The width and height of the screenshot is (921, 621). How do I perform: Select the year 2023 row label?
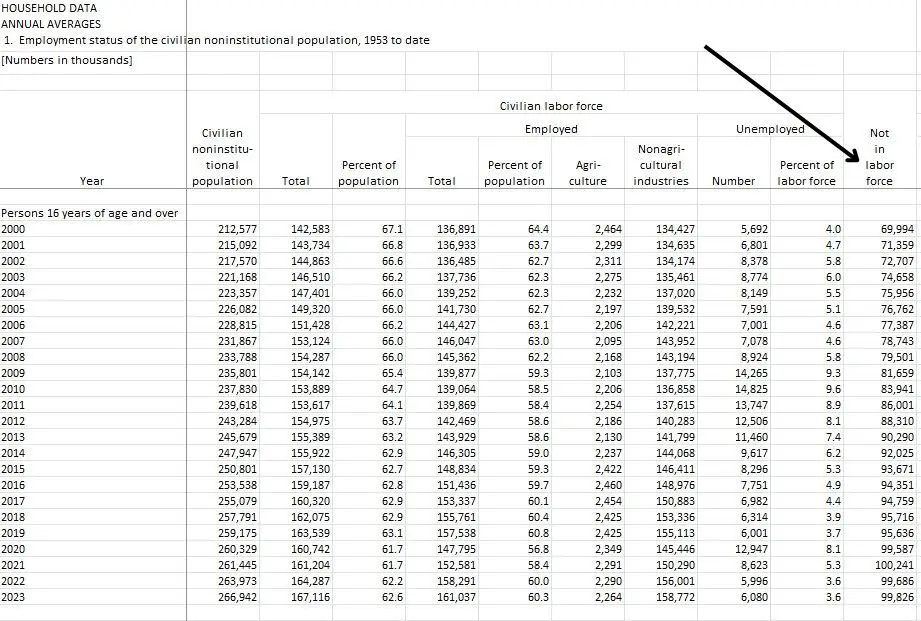tap(13, 597)
